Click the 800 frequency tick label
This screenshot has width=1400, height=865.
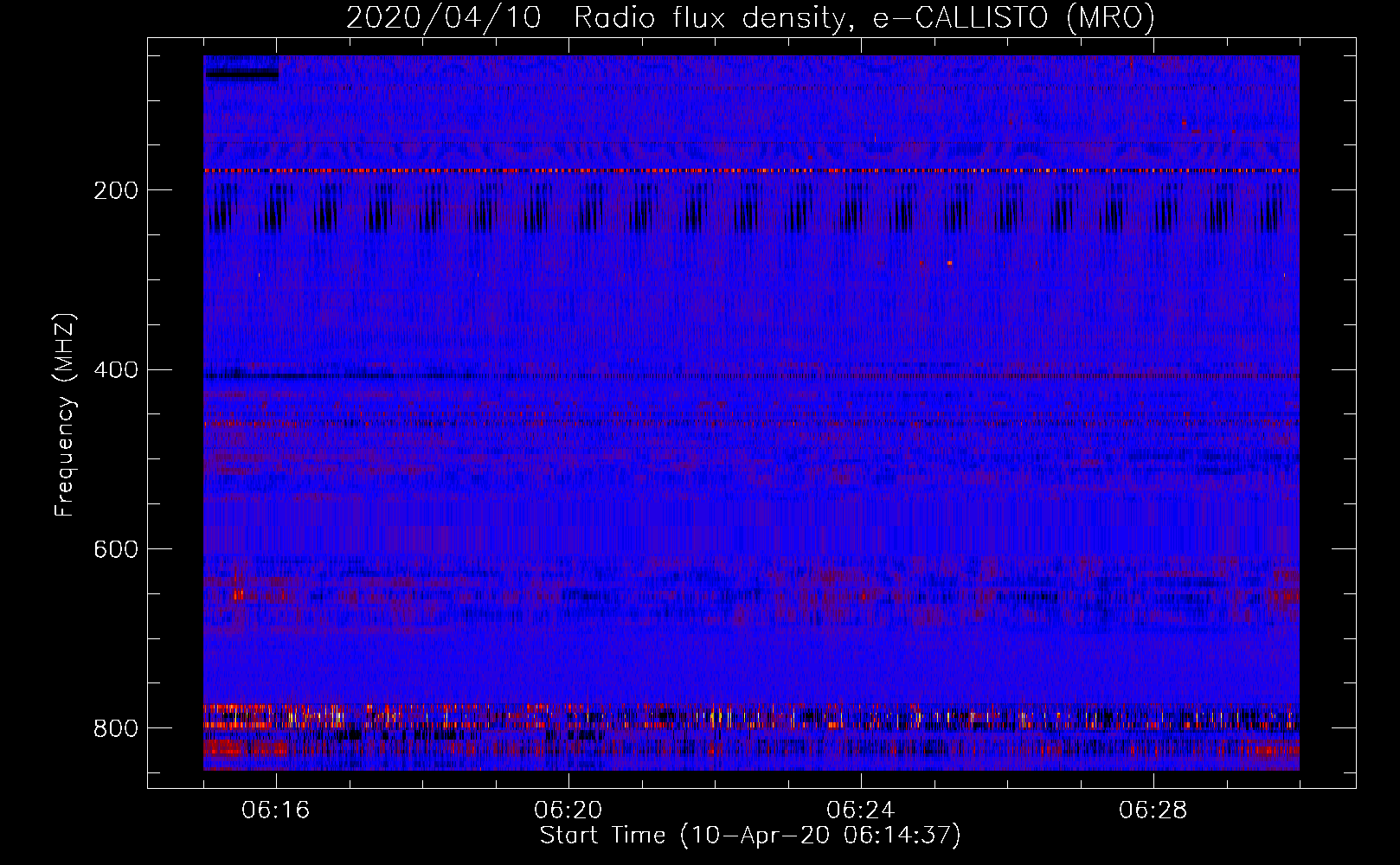115,728
